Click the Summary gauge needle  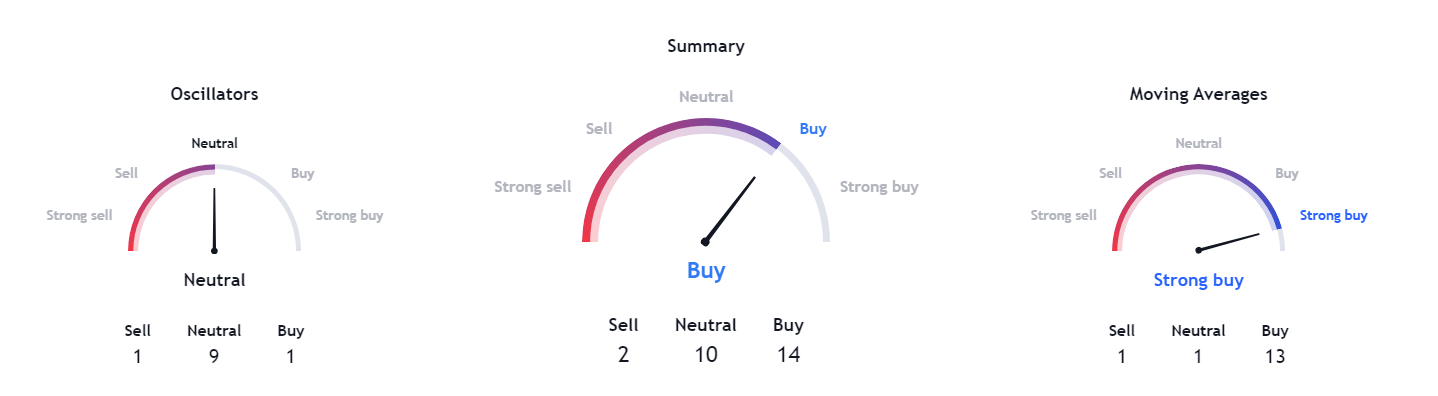729,210
